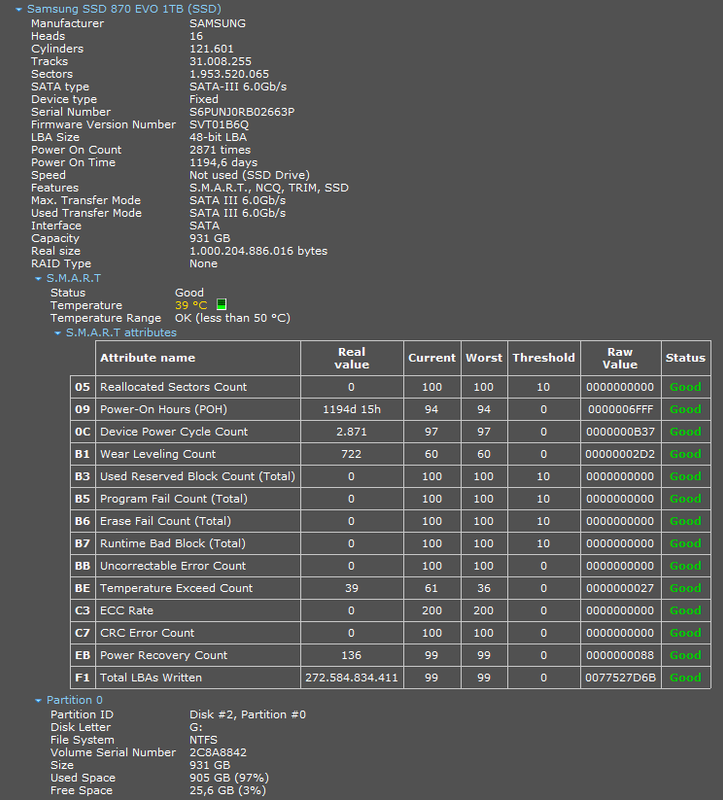Click the Volume Serial Number 2C8A8842
723x800 pixels.
(x=218, y=753)
